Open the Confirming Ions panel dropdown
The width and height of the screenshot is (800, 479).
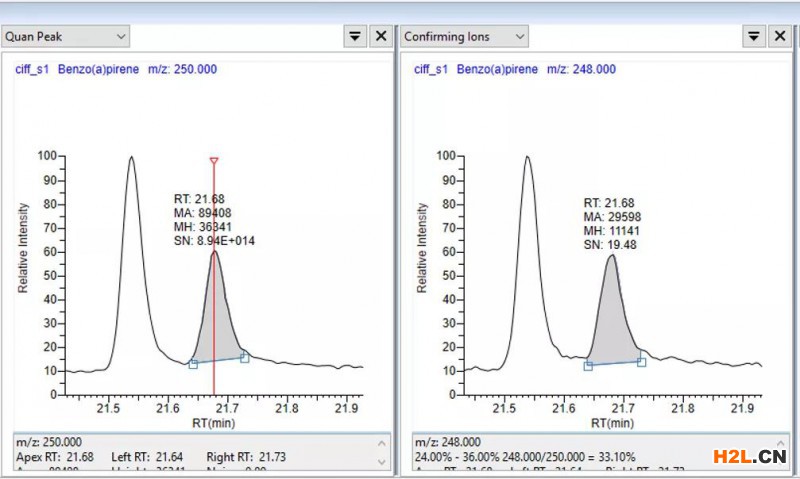[464, 36]
